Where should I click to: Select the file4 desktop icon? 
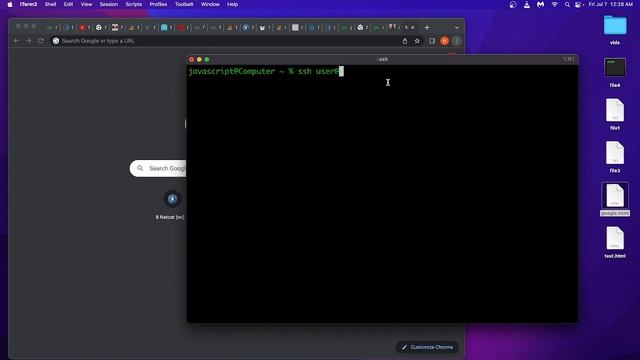(x=615, y=72)
